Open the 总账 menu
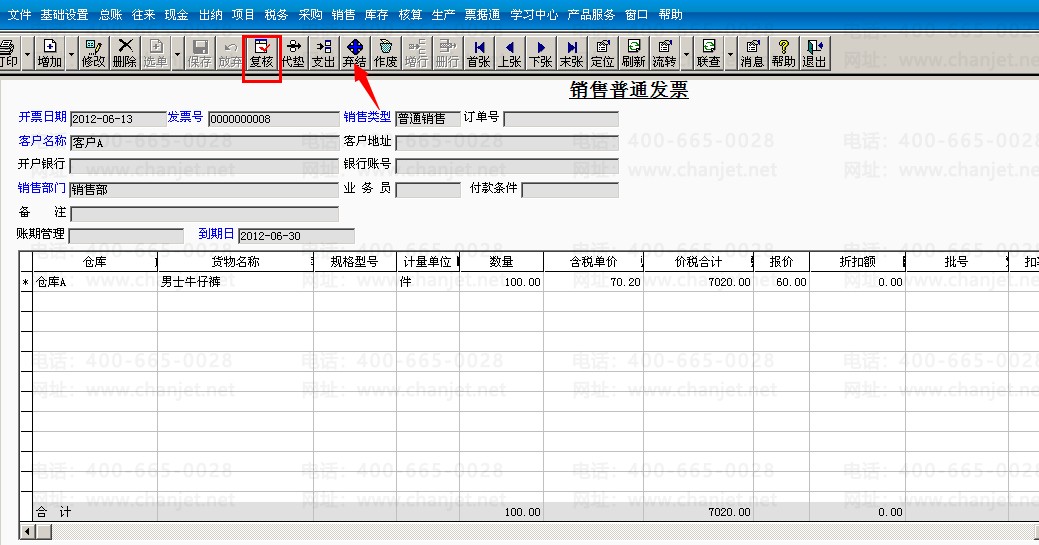1039x545 pixels. pyautogui.click(x=110, y=15)
